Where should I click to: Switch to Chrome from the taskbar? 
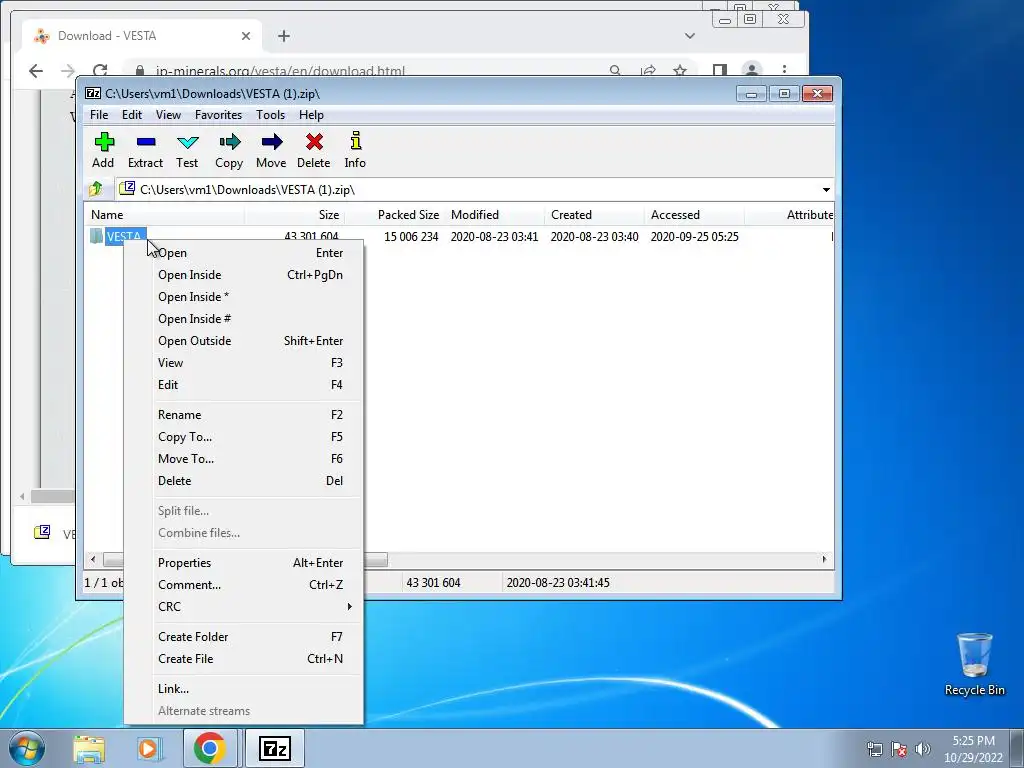209,748
